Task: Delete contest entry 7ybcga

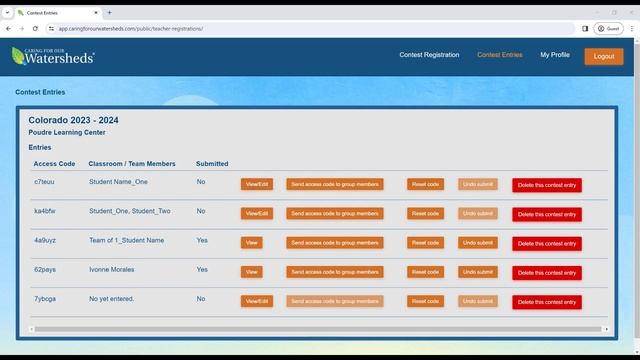Action: pos(547,302)
